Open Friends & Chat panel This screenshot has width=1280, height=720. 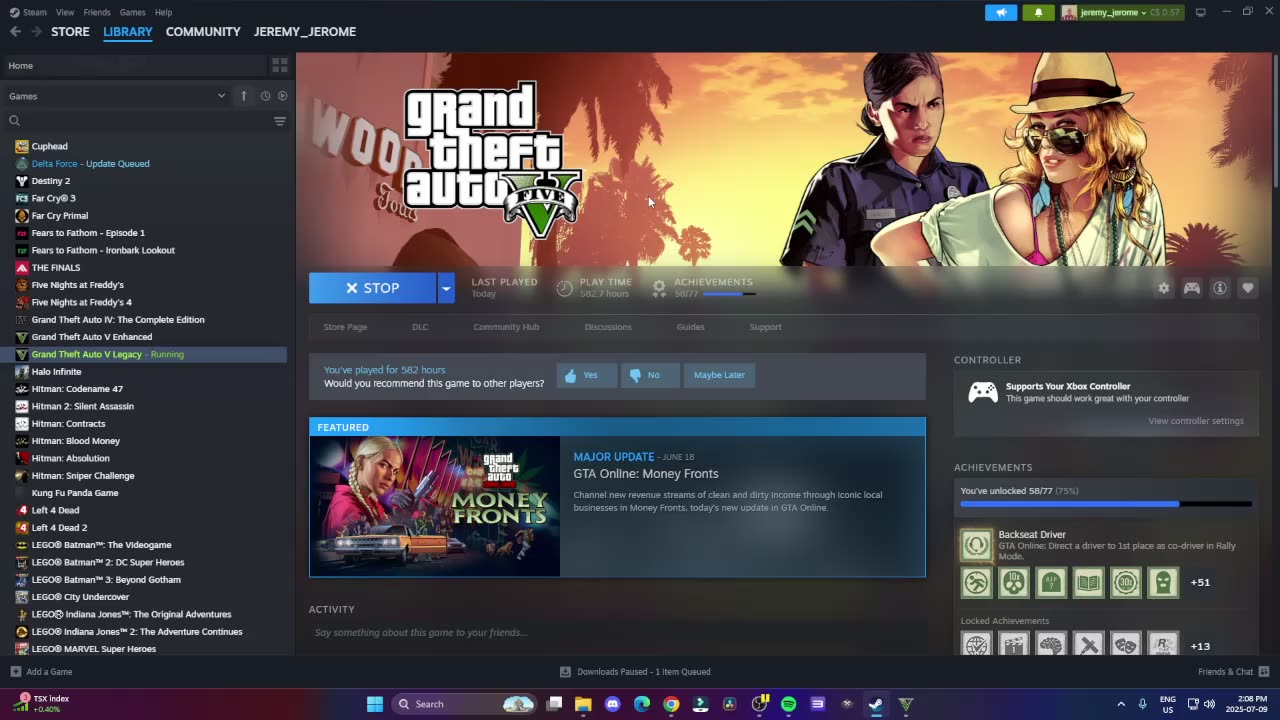click(x=1233, y=672)
